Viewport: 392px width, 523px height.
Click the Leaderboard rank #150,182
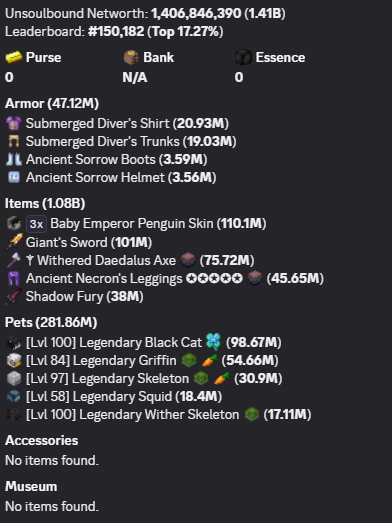click(x=116, y=32)
